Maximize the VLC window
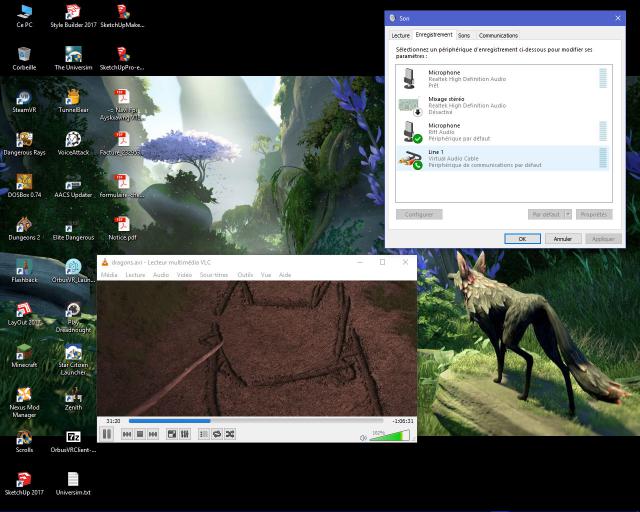 point(382,262)
